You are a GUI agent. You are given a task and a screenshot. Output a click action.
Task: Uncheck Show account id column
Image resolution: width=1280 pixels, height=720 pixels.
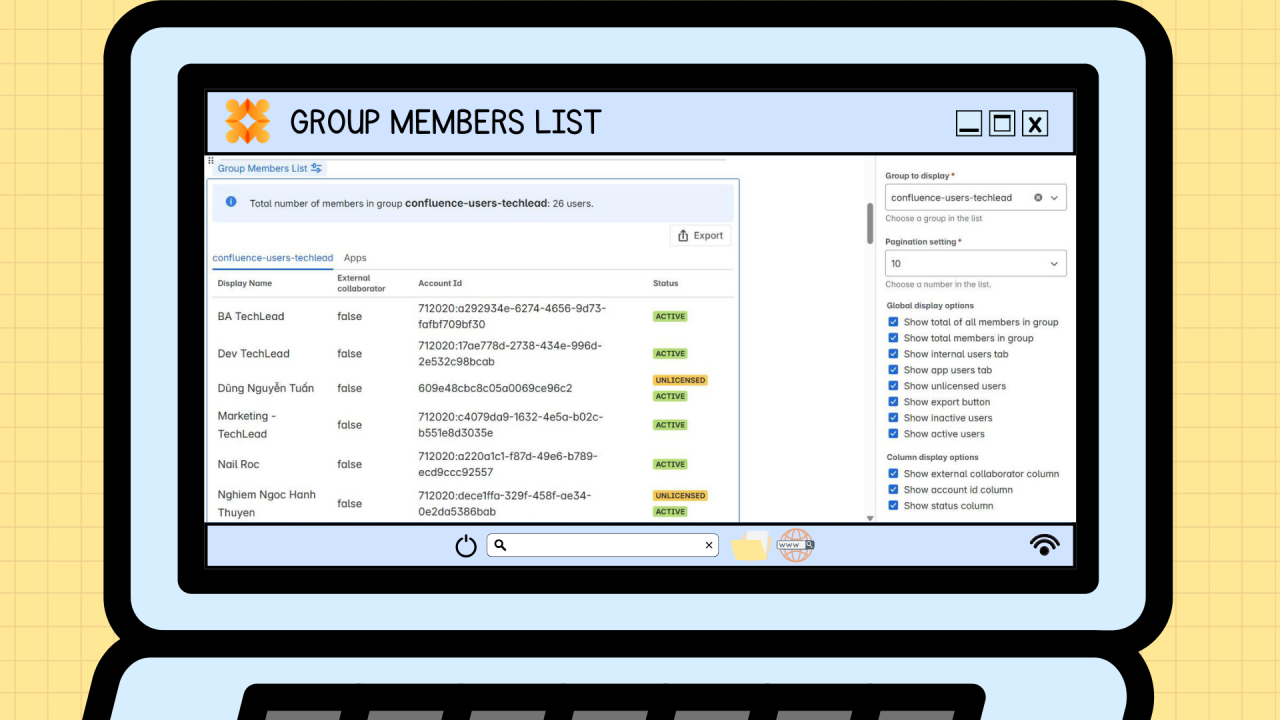tap(893, 490)
